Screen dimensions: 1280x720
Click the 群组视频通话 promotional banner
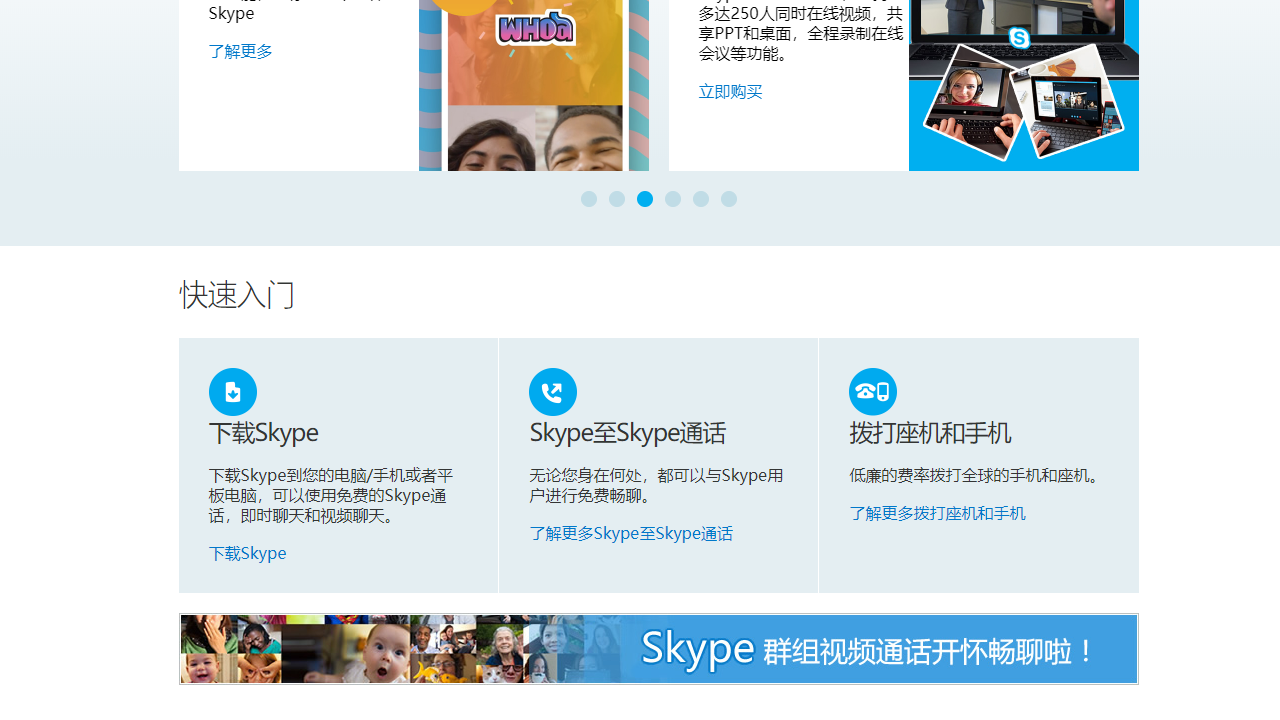click(658, 648)
